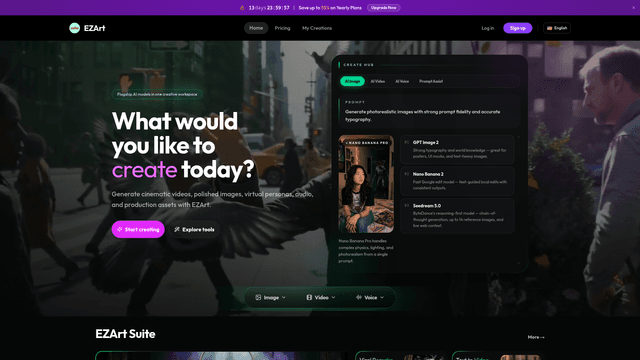The width and height of the screenshot is (640, 360).
Task: Click the Voice waveform icon
Action: tap(358, 298)
